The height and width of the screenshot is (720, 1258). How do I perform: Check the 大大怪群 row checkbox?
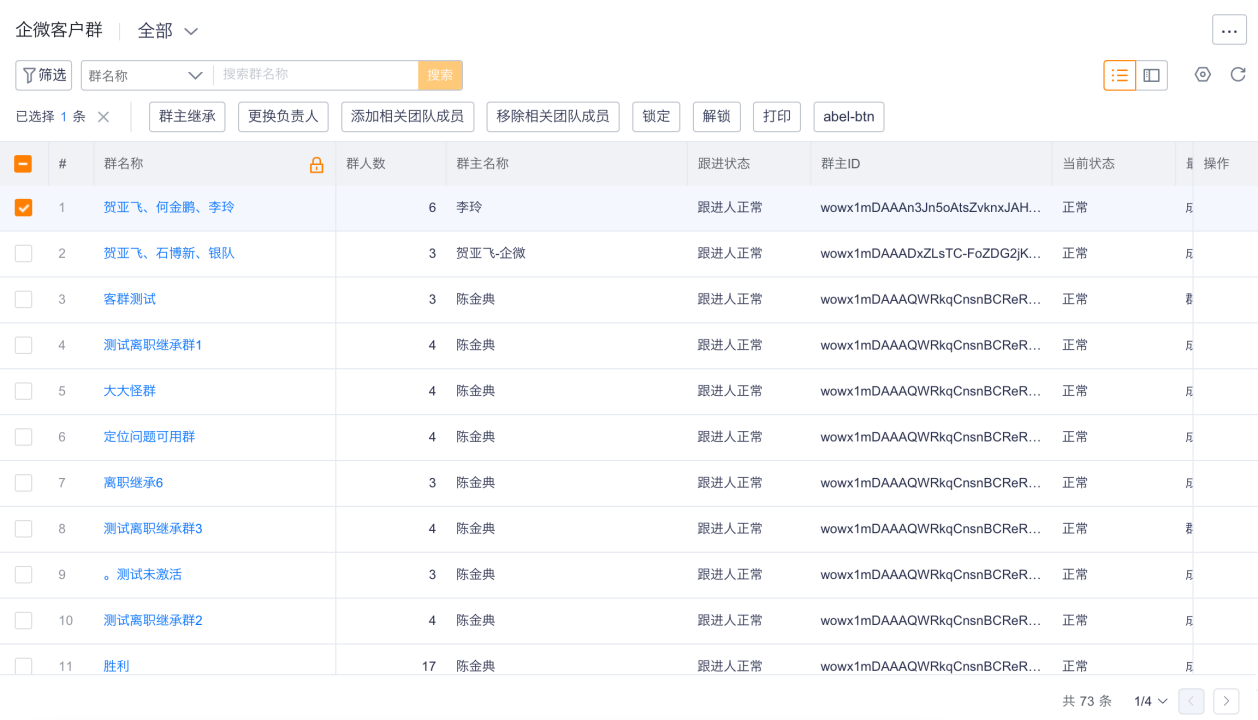tap(23, 392)
